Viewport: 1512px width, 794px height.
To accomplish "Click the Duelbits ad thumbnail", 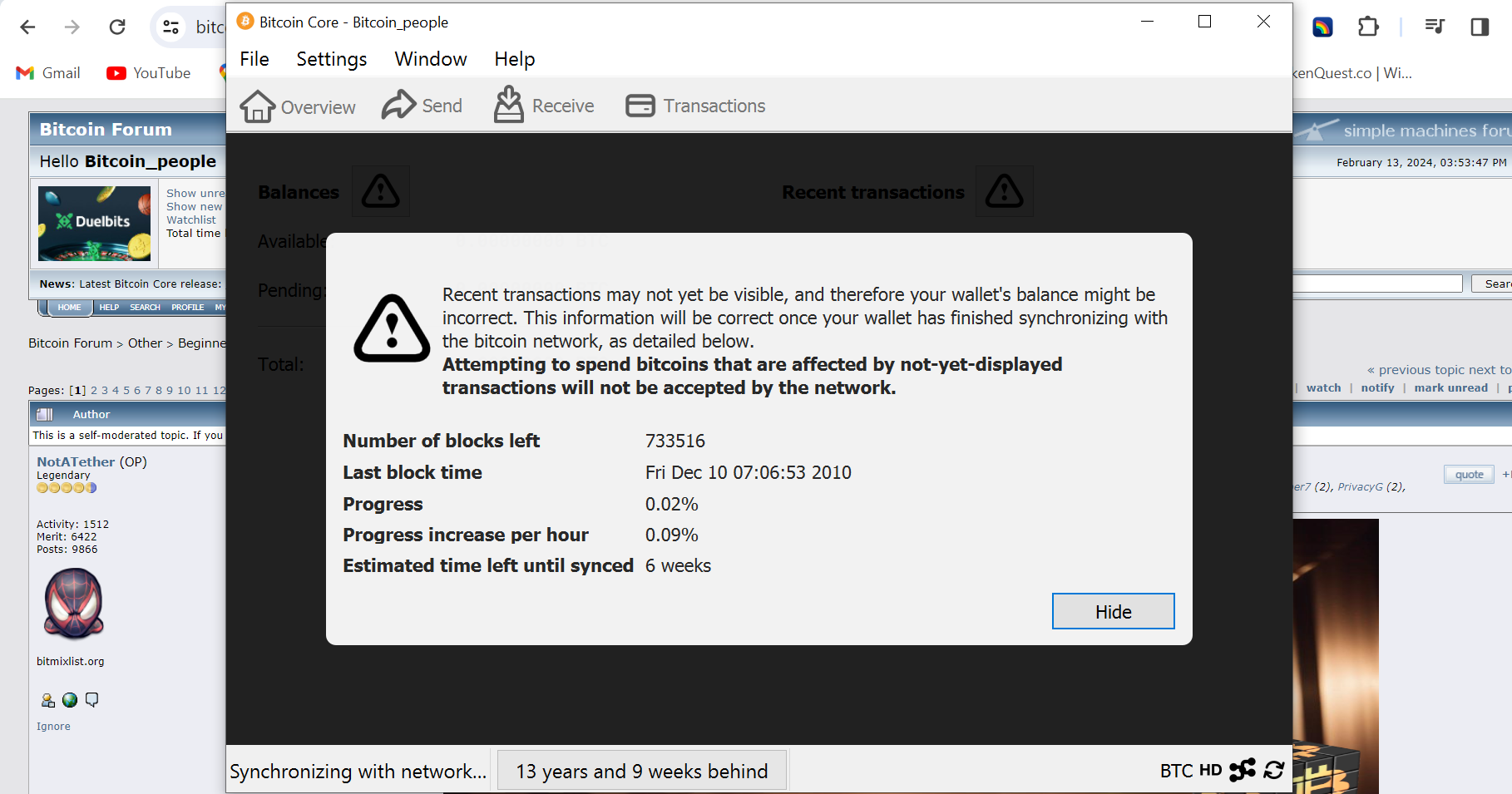I will [94, 223].
